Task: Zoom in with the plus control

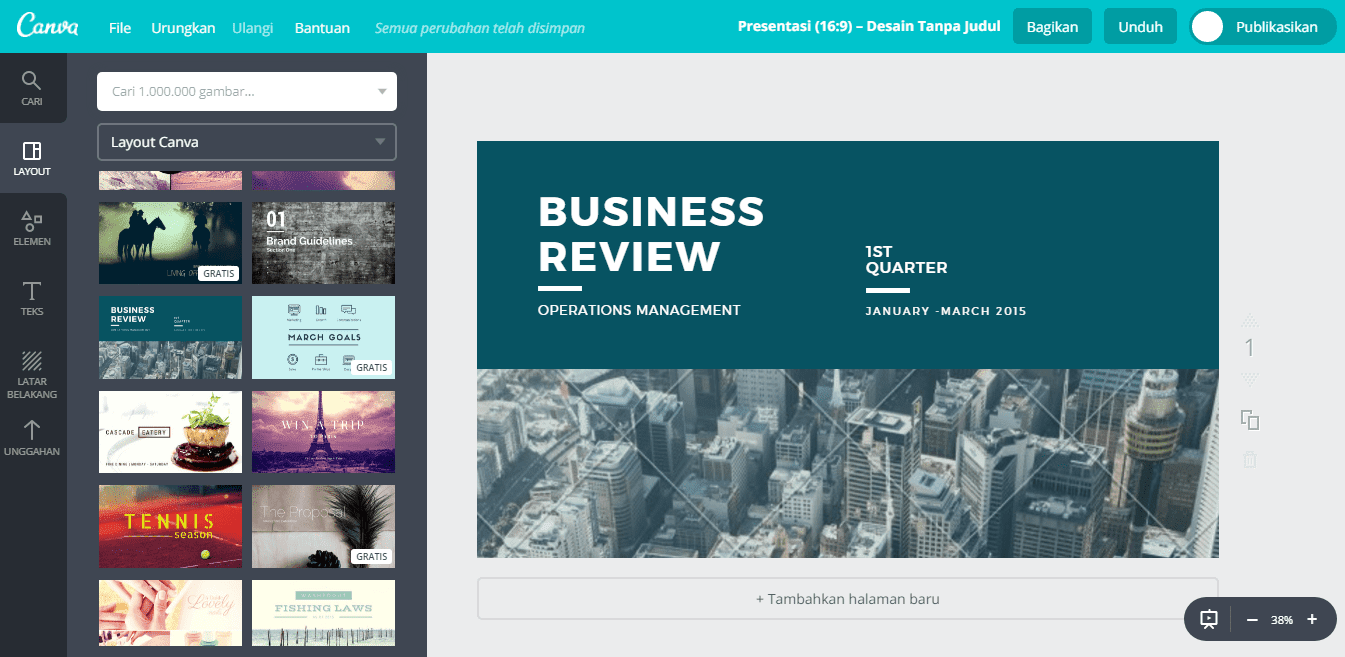Action: coord(1313,619)
